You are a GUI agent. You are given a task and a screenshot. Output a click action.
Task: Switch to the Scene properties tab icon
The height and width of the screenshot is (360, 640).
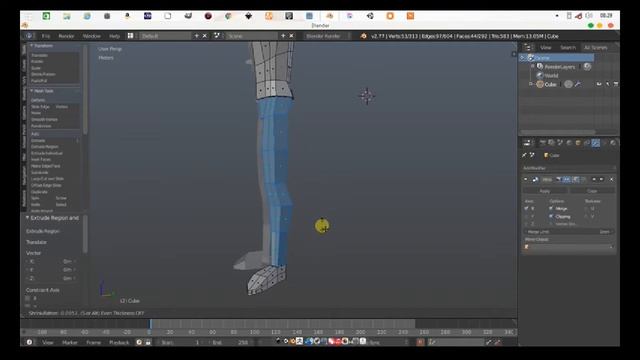pyautogui.click(x=560, y=143)
